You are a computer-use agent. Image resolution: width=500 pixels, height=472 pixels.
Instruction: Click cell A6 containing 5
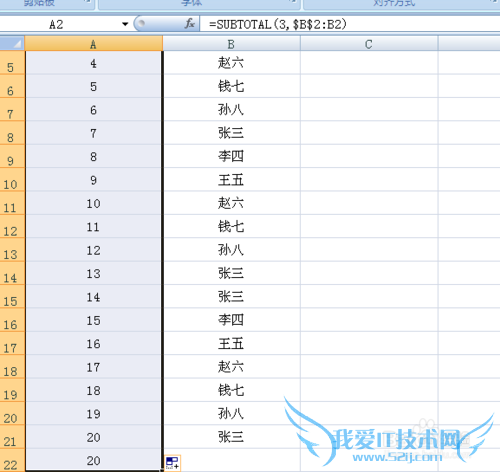pyautogui.click(x=94, y=86)
